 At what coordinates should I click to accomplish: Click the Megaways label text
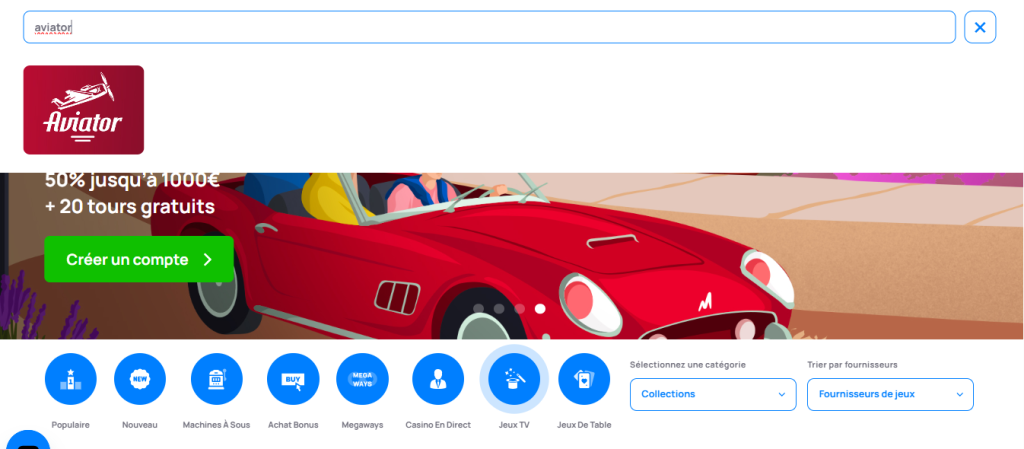[362, 425]
